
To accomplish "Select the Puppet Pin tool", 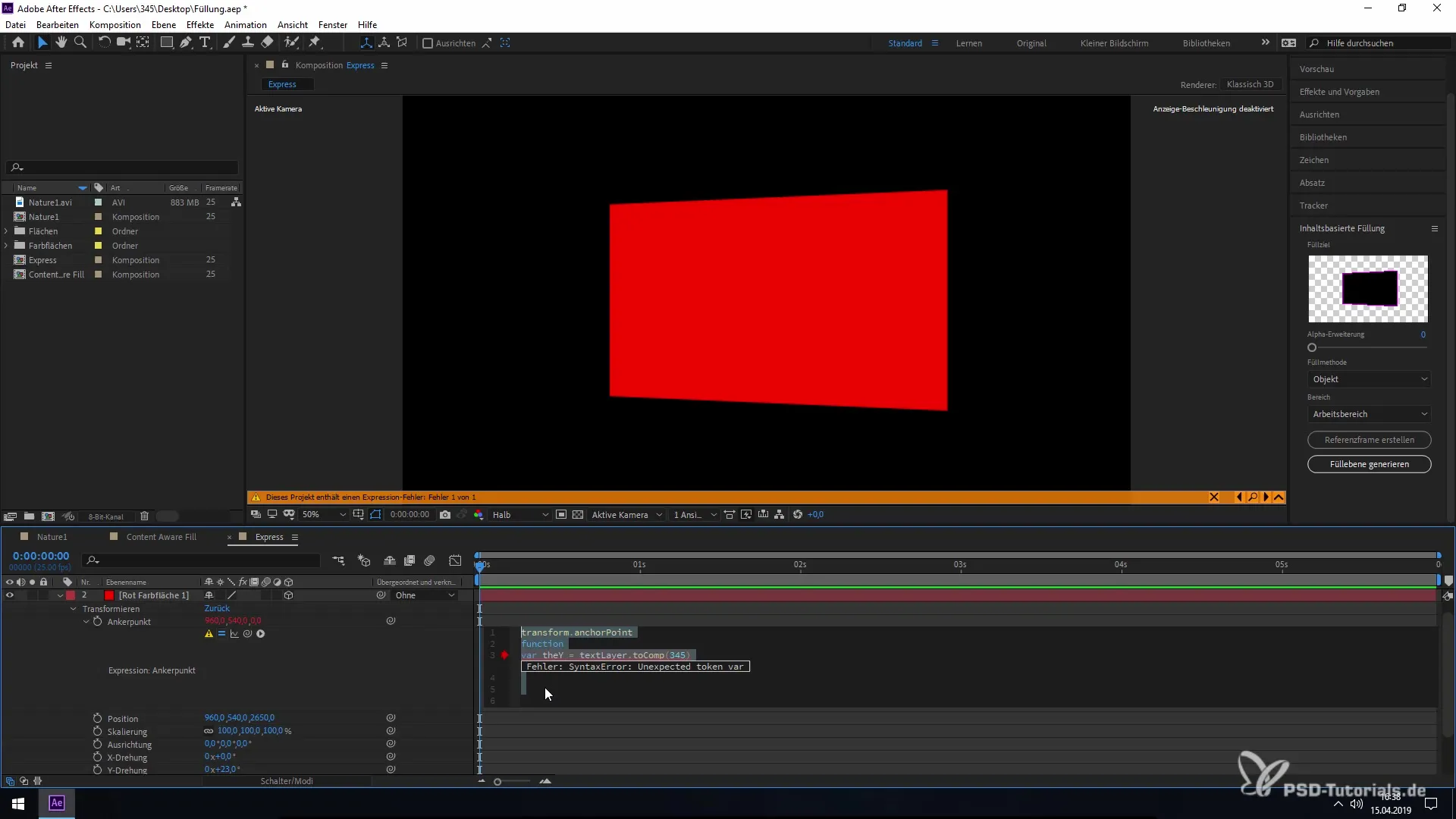I will coord(315,42).
